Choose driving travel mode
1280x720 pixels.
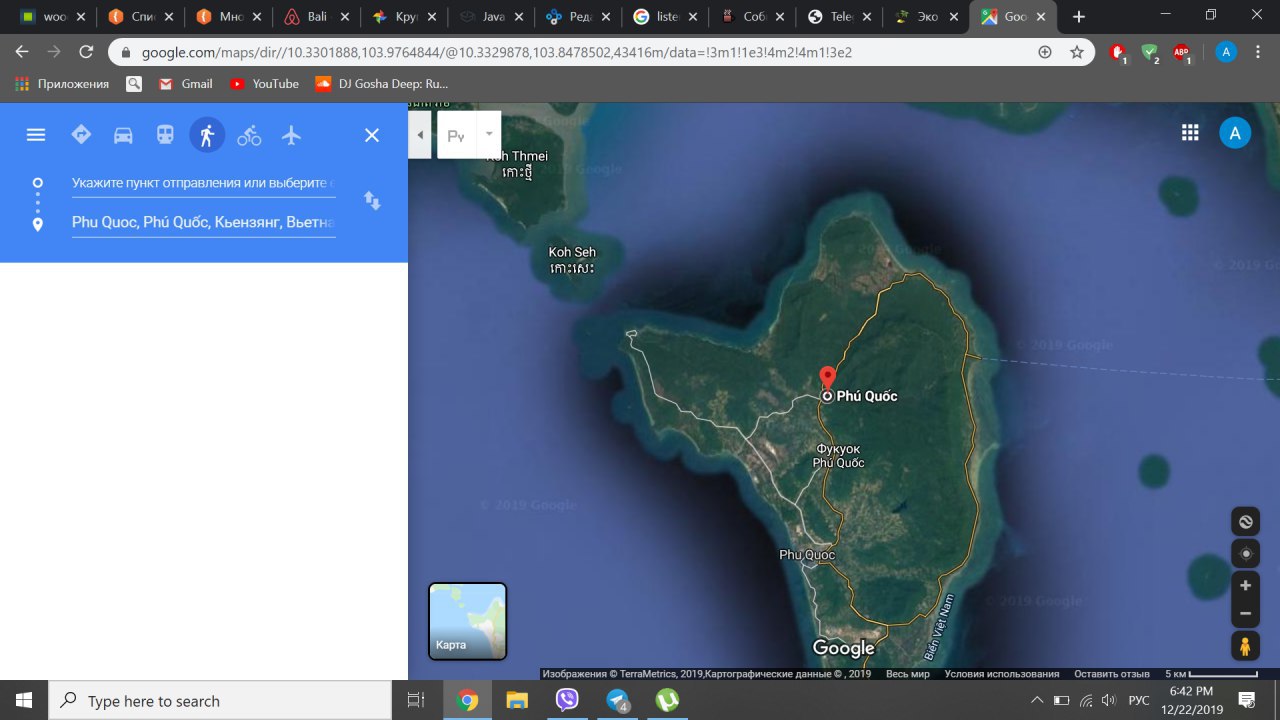123,135
